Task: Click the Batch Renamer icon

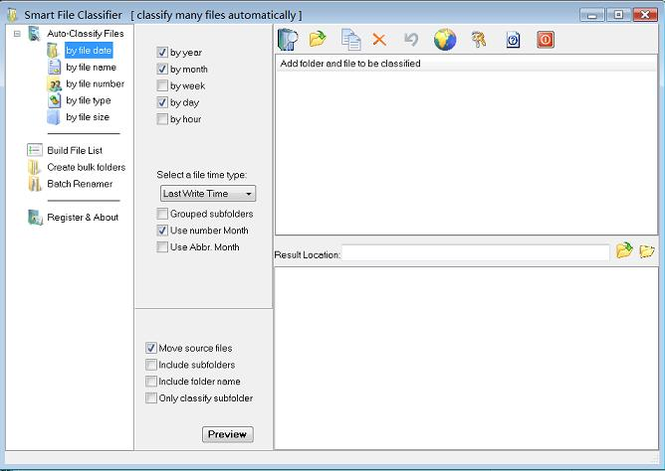Action: (x=34, y=184)
